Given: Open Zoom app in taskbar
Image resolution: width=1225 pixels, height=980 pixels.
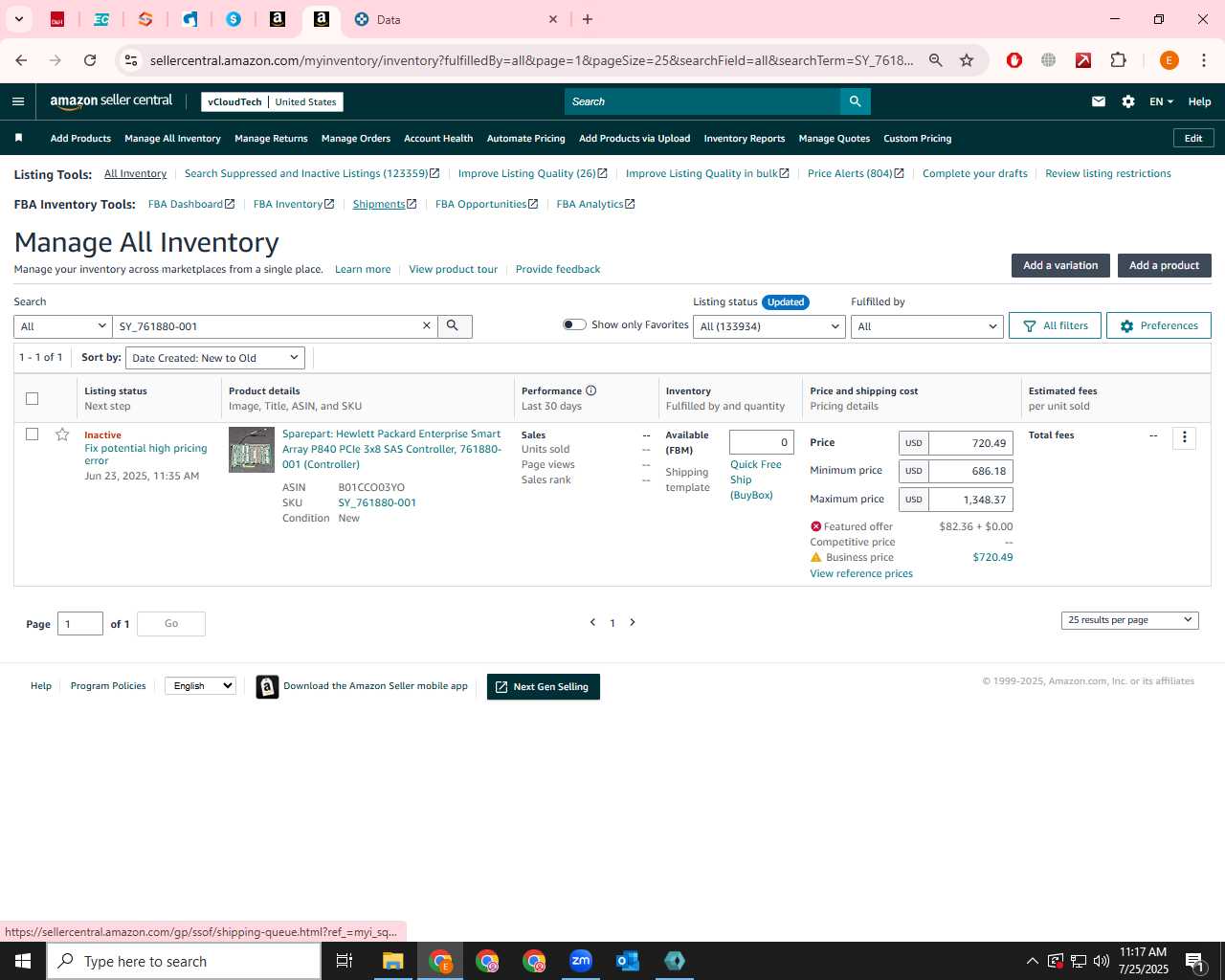Looking at the screenshot, I should 581,961.
